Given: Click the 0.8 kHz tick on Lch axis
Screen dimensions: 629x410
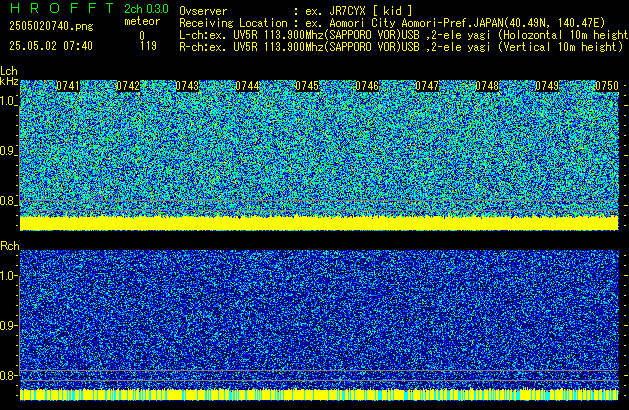Looking at the screenshot, I should [x=8, y=201].
